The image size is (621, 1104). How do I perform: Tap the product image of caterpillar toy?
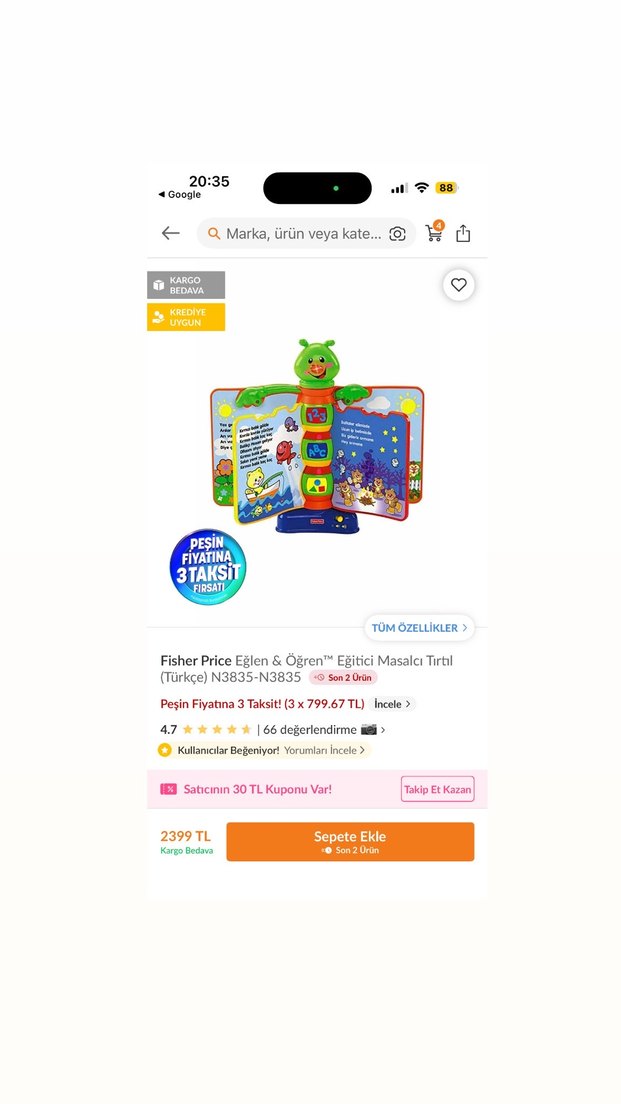tap(318, 437)
